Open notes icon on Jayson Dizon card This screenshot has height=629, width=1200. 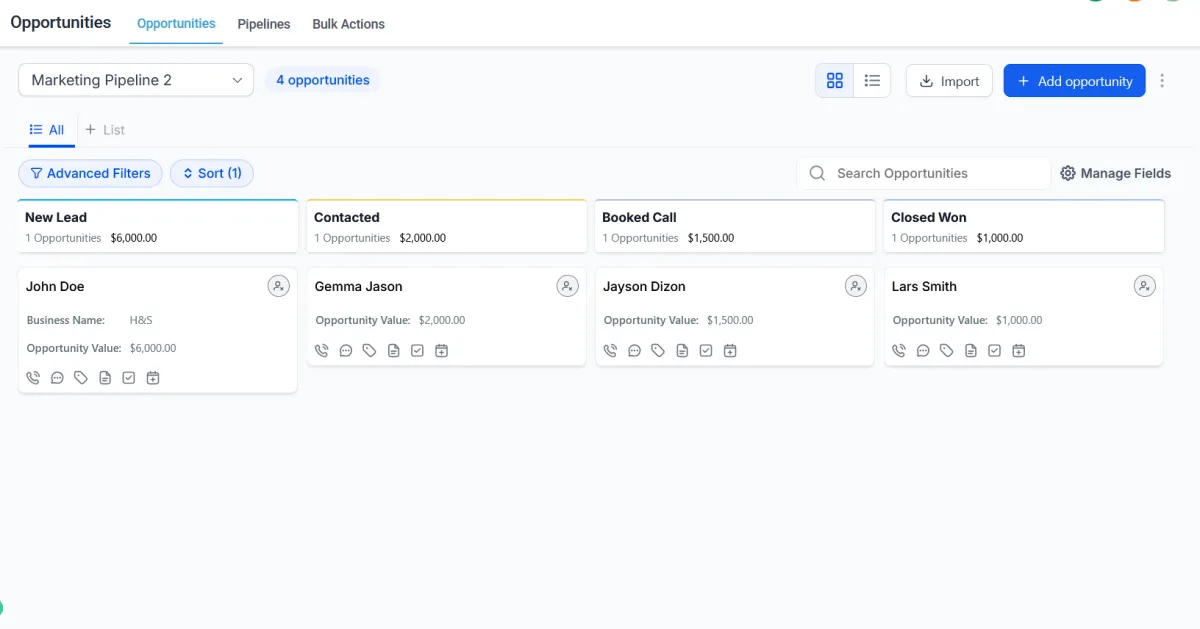tap(682, 351)
